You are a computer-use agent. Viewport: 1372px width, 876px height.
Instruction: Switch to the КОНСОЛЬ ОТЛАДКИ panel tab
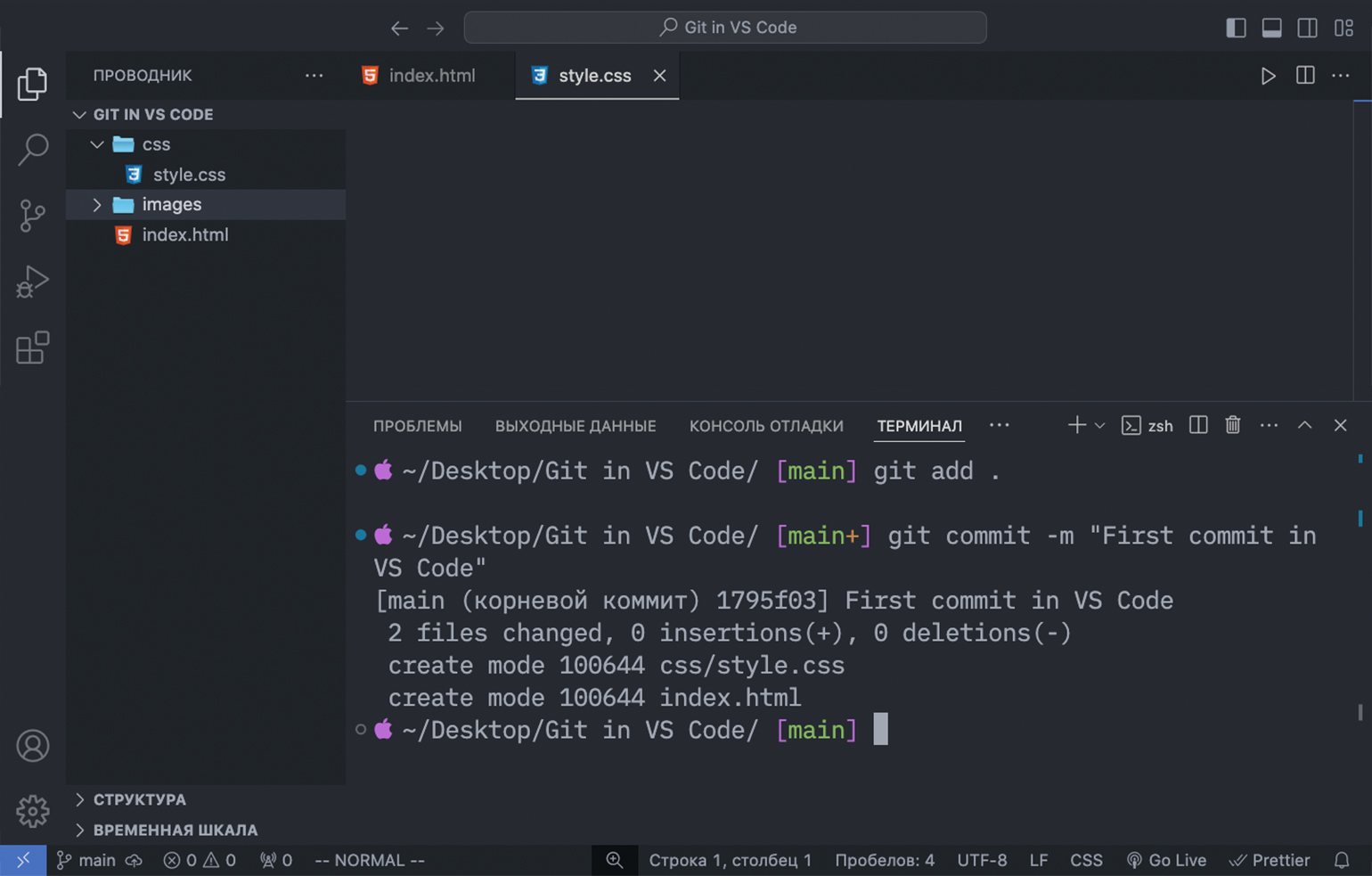[x=766, y=426]
